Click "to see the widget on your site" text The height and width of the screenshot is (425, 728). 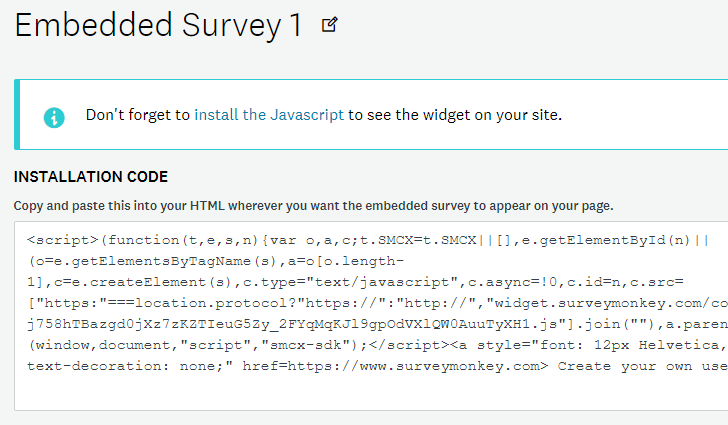coord(455,115)
